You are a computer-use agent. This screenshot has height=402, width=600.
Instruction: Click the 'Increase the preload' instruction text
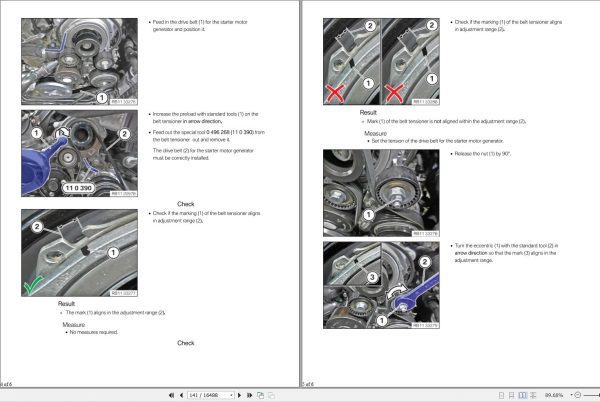click(x=205, y=117)
